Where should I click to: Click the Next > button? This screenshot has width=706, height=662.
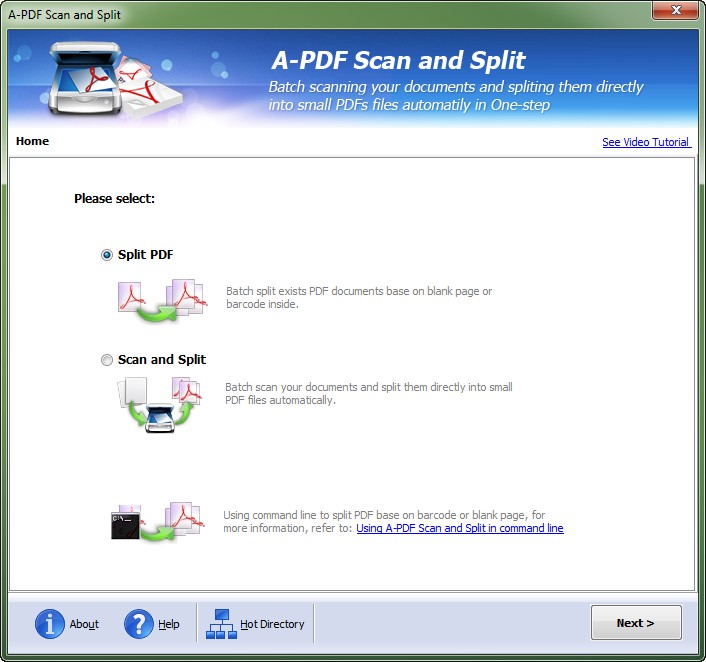tap(636, 623)
